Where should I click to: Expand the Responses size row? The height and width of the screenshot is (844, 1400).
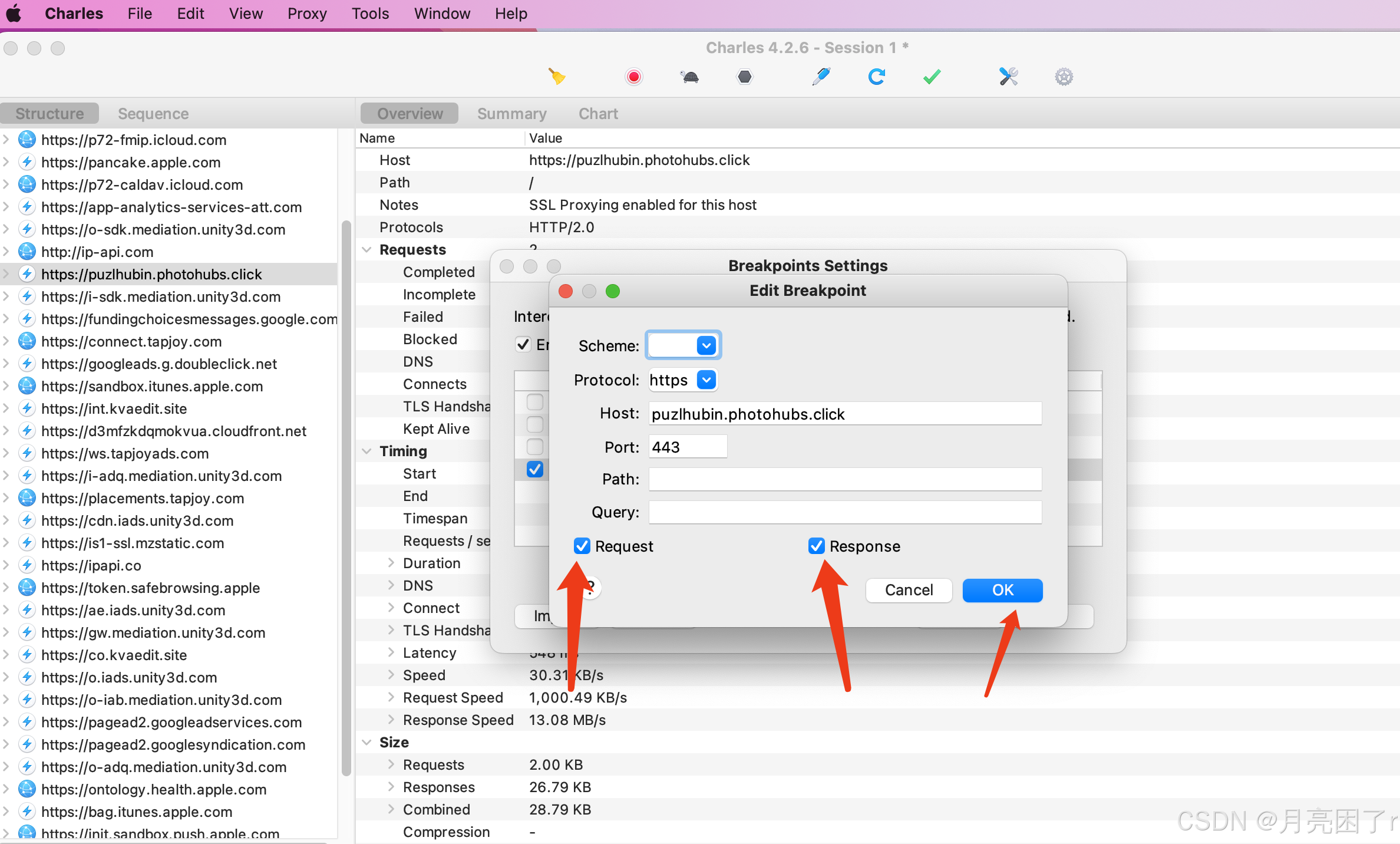click(x=391, y=787)
